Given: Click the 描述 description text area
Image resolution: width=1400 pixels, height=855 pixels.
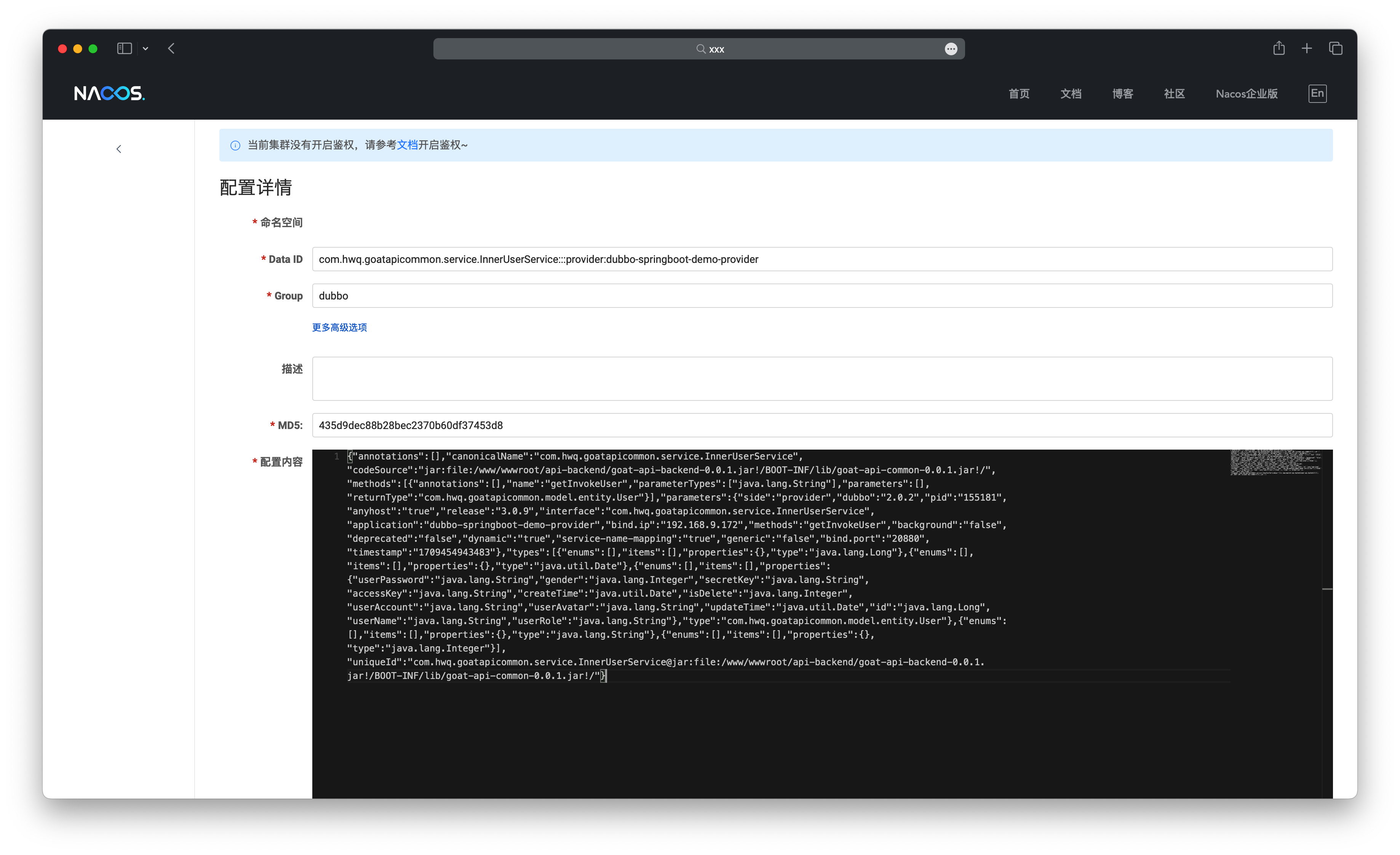Looking at the screenshot, I should [821, 379].
